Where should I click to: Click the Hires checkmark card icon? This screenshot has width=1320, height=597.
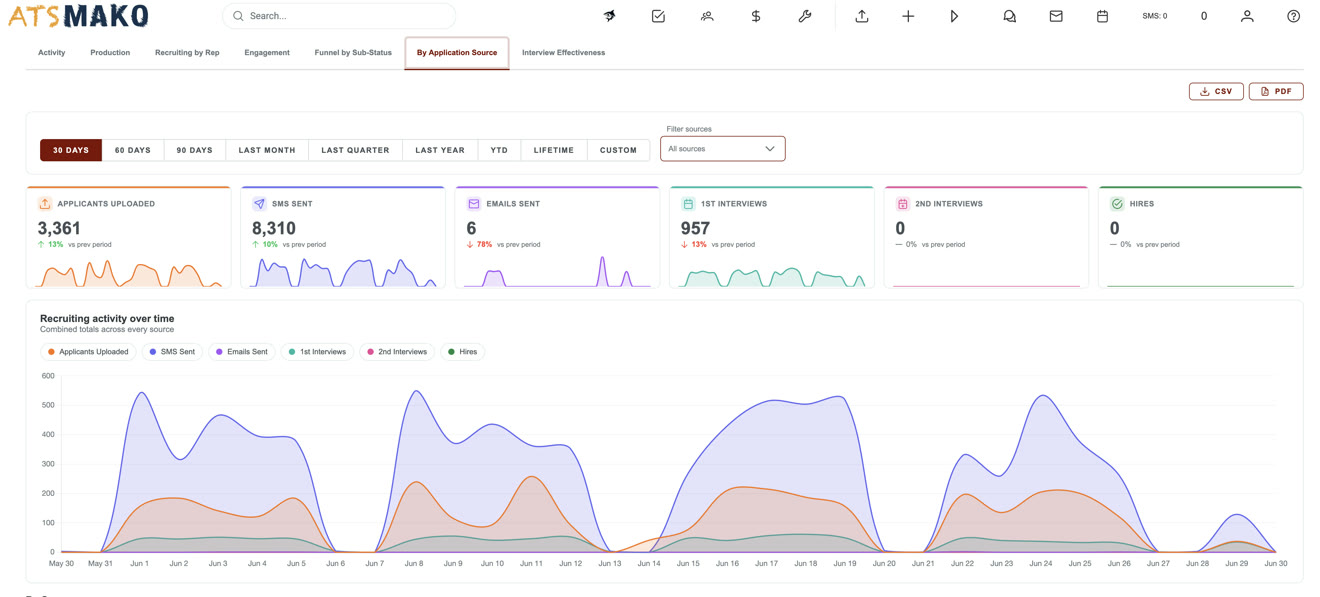tap(1117, 203)
